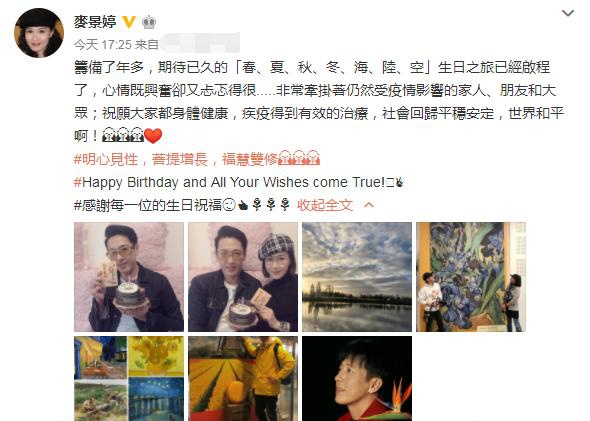The height and width of the screenshot is (421, 590).
Task: Click the gold V verification badge
Action: 129,22
